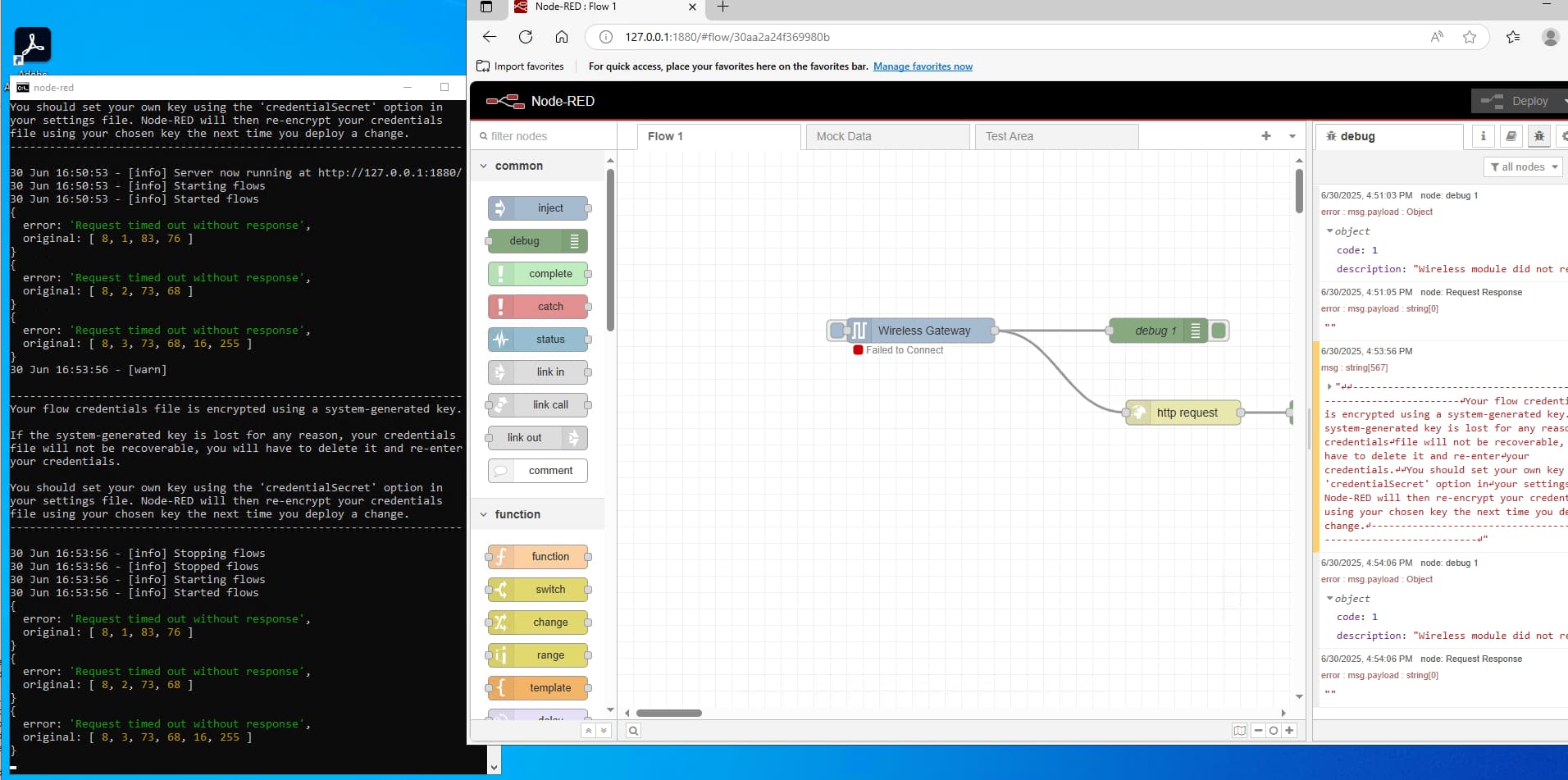The width and height of the screenshot is (1568, 780).
Task: Go to browser home page
Action: [x=562, y=37]
